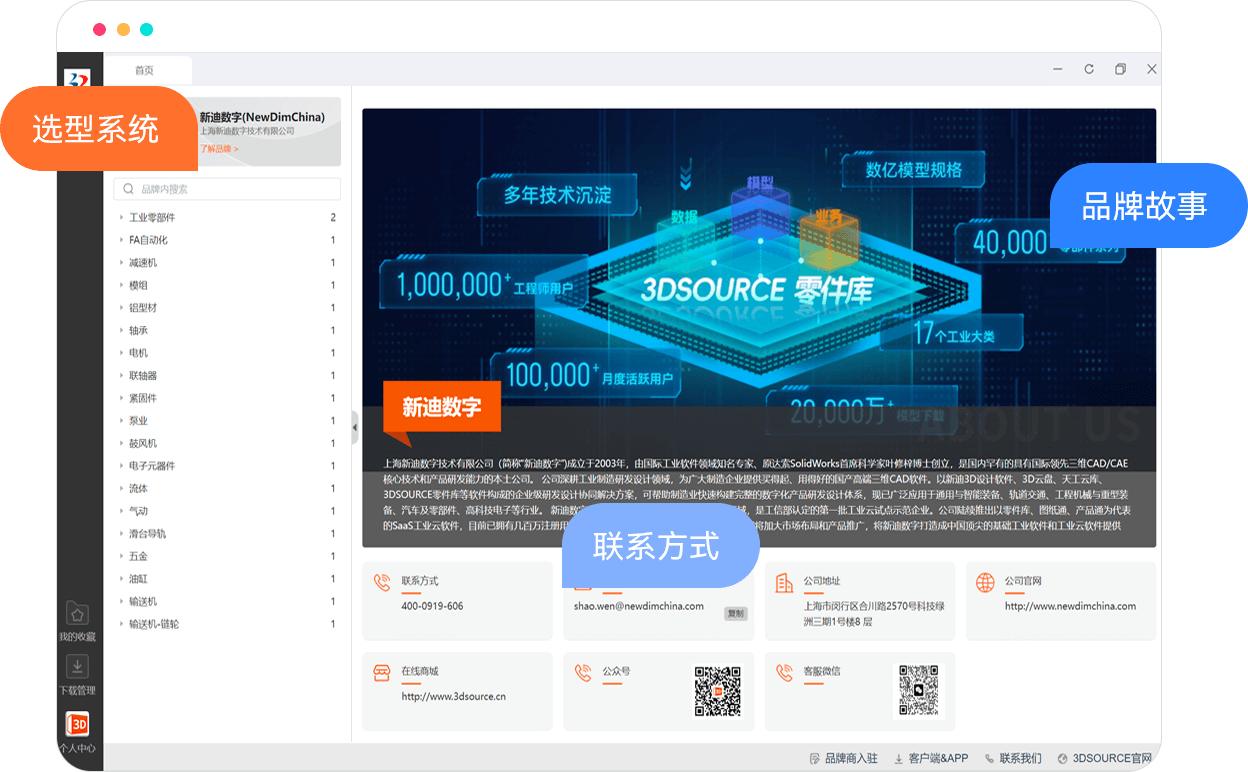
Task: Click 新迪数字(NewDimChina) brand title
Action: pyautogui.click(x=262, y=117)
